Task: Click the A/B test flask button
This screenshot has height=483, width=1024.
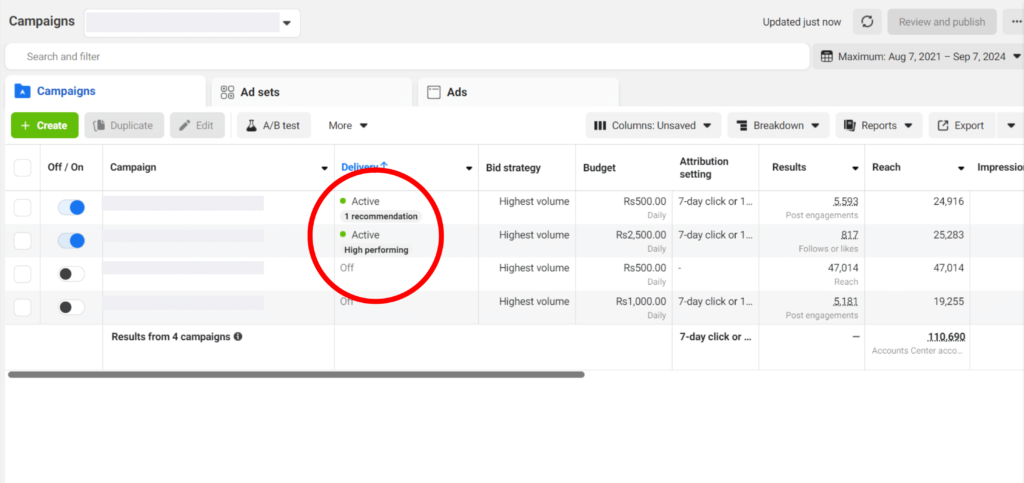Action: coord(275,125)
